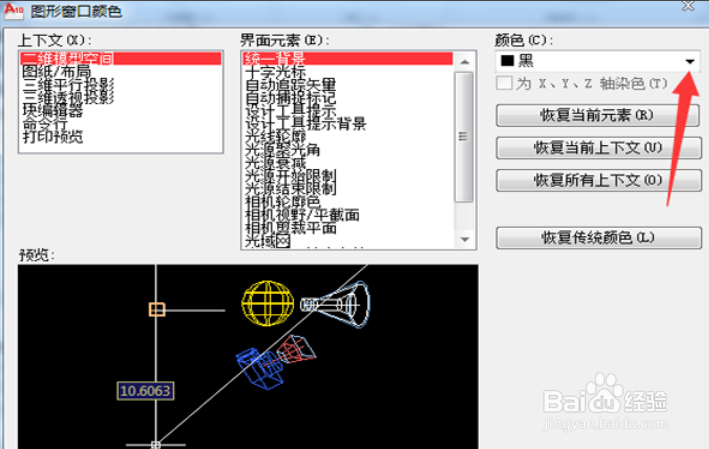Select 二维模型空间 in context list
Screen dimensions: 709x449
click(121, 58)
